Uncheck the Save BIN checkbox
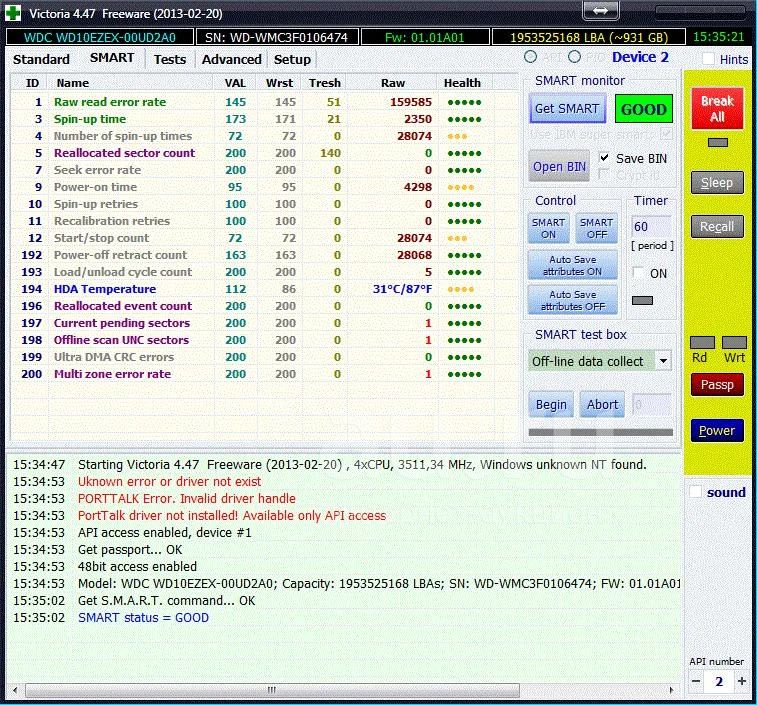Screen dimensions: 757x705 click(x=604, y=157)
